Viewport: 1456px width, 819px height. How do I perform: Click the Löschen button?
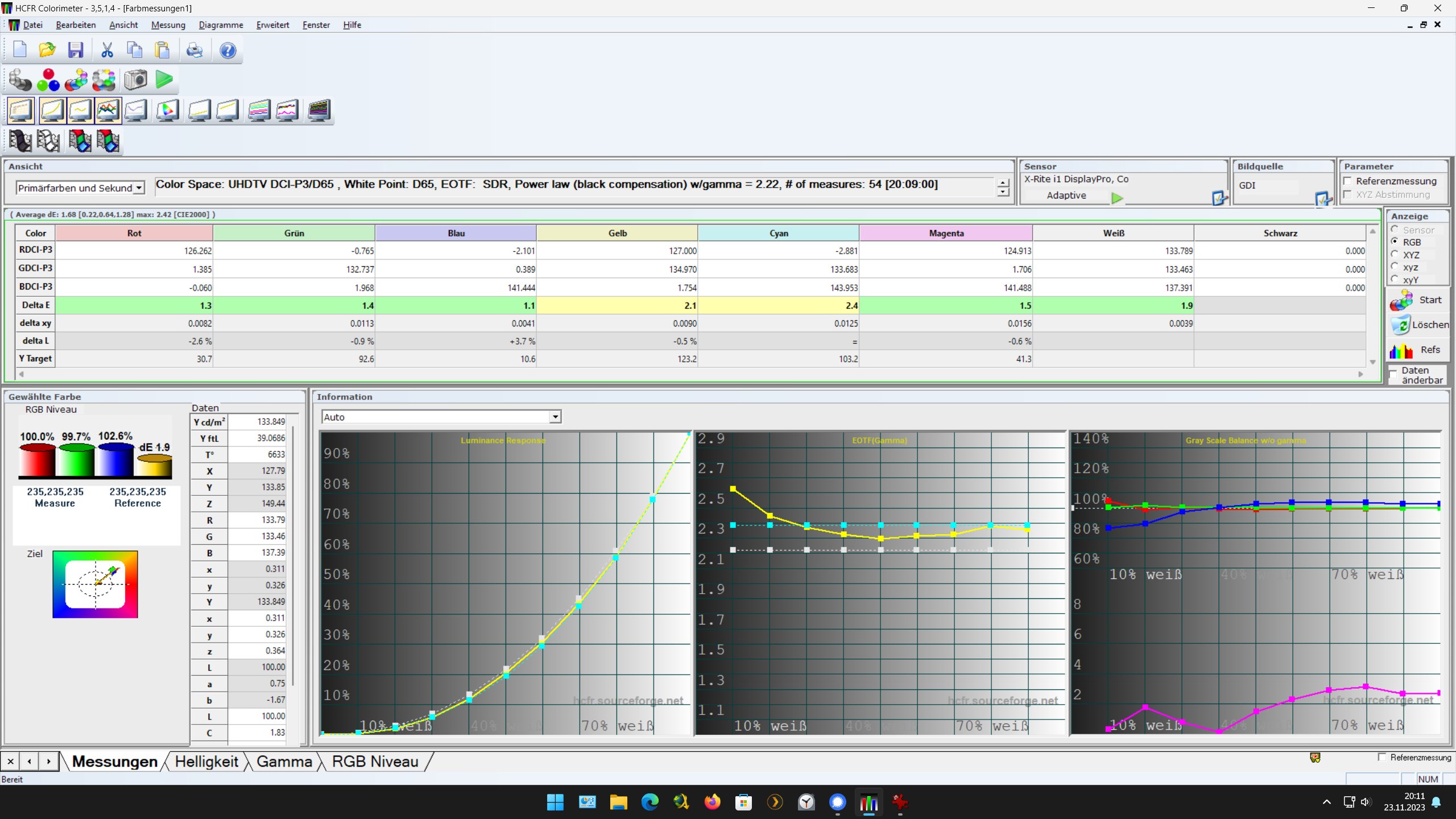[1418, 325]
